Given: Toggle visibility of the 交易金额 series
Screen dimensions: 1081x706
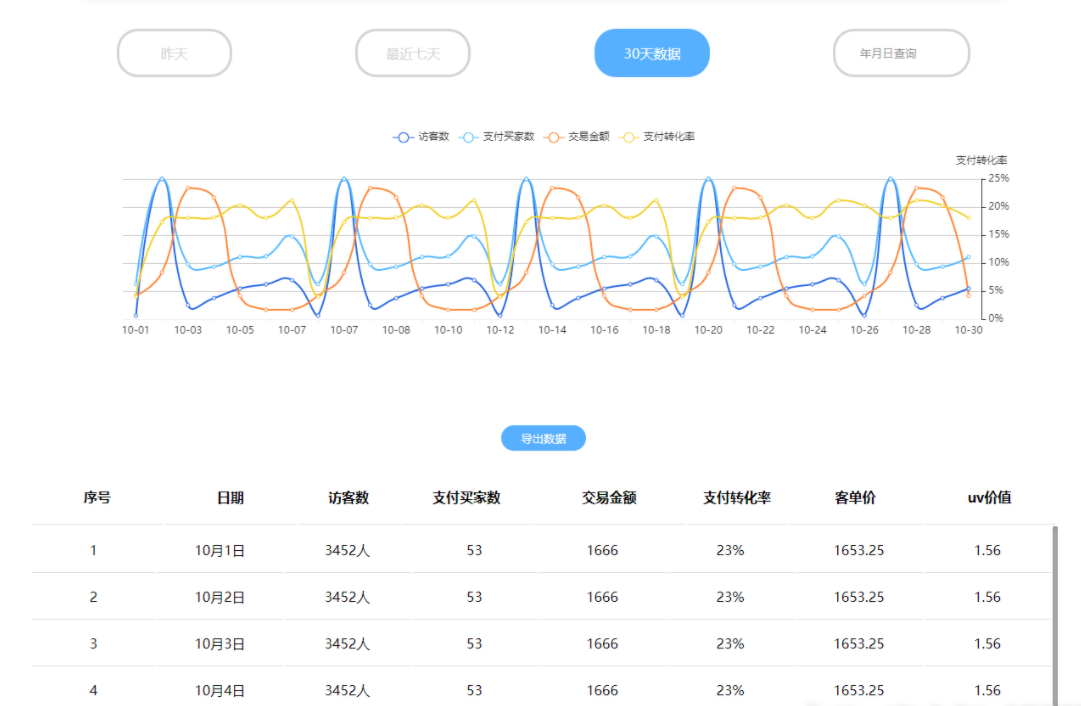Looking at the screenshot, I should (x=552, y=136).
